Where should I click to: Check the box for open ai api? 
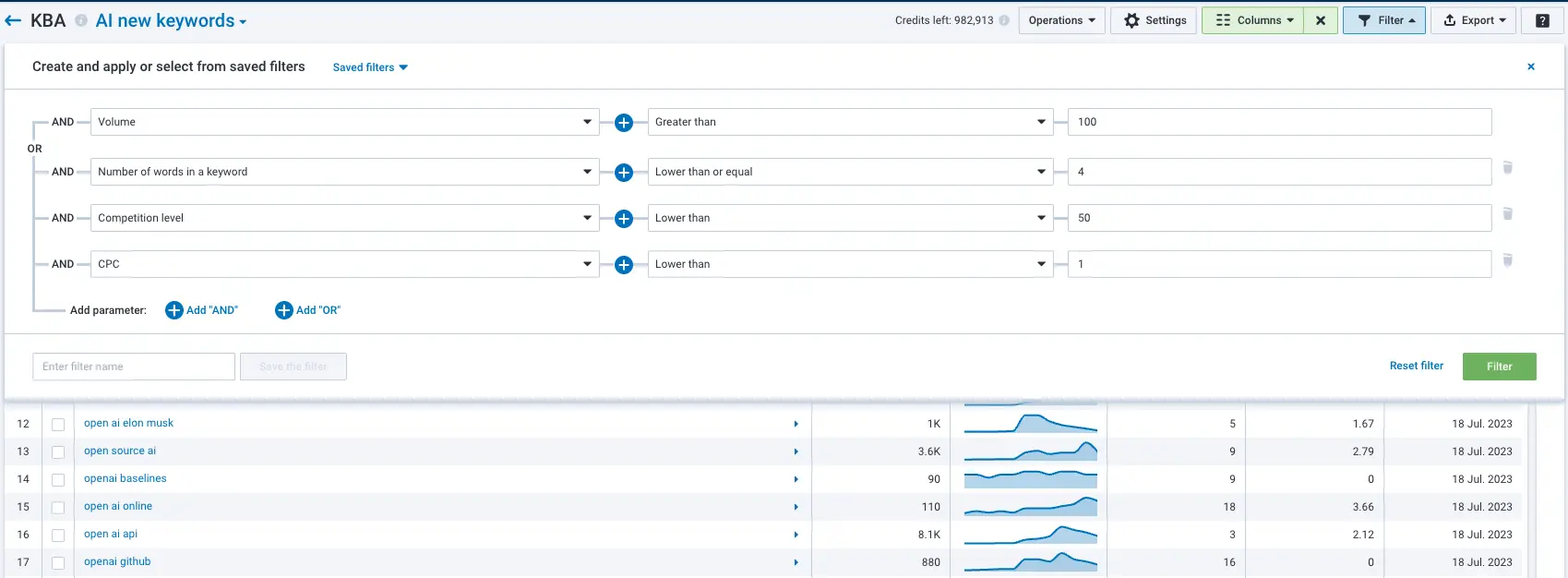point(58,535)
